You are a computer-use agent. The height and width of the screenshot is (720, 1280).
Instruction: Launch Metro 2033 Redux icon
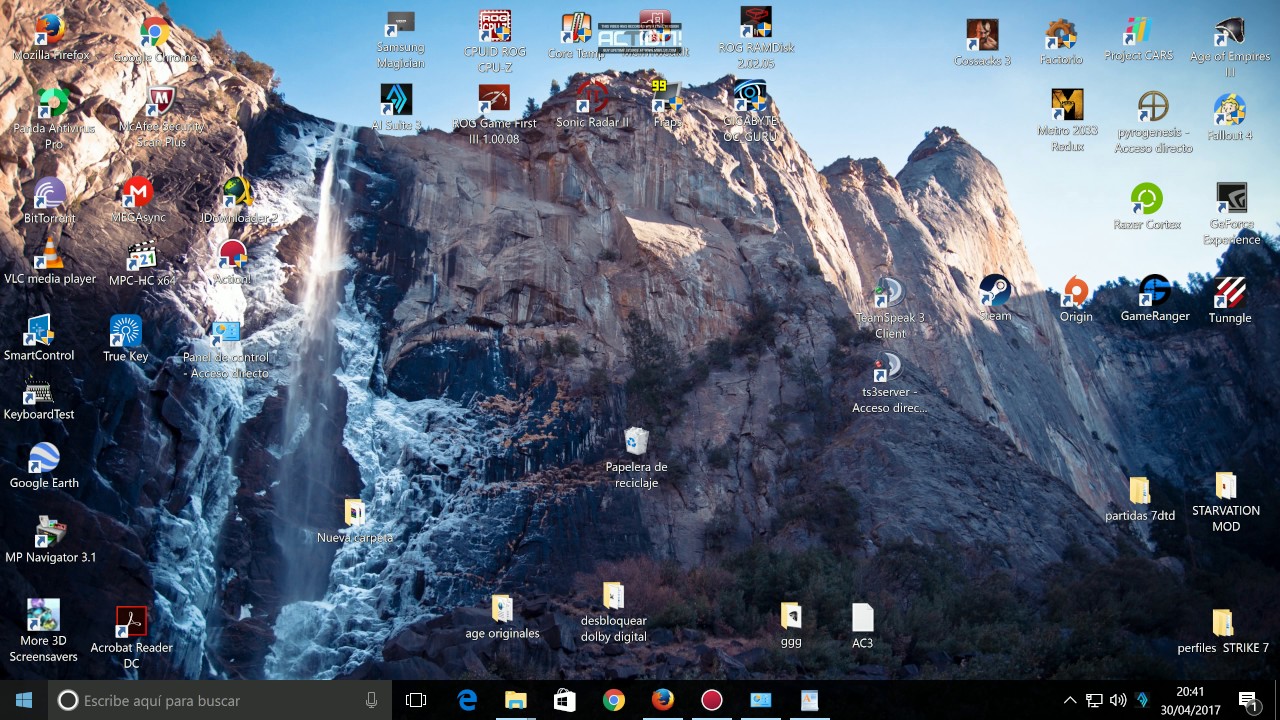[1067, 121]
